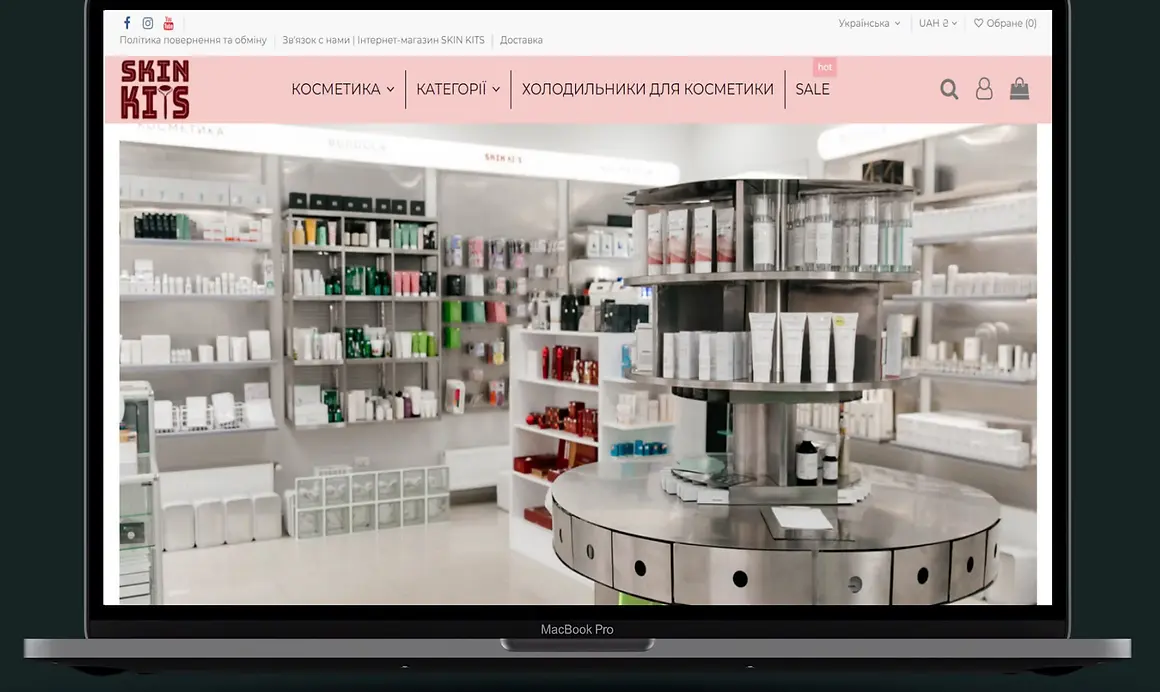The height and width of the screenshot is (692, 1160).
Task: Expand the КАТЕГОРІЇ menu chevron
Action: tap(498, 89)
